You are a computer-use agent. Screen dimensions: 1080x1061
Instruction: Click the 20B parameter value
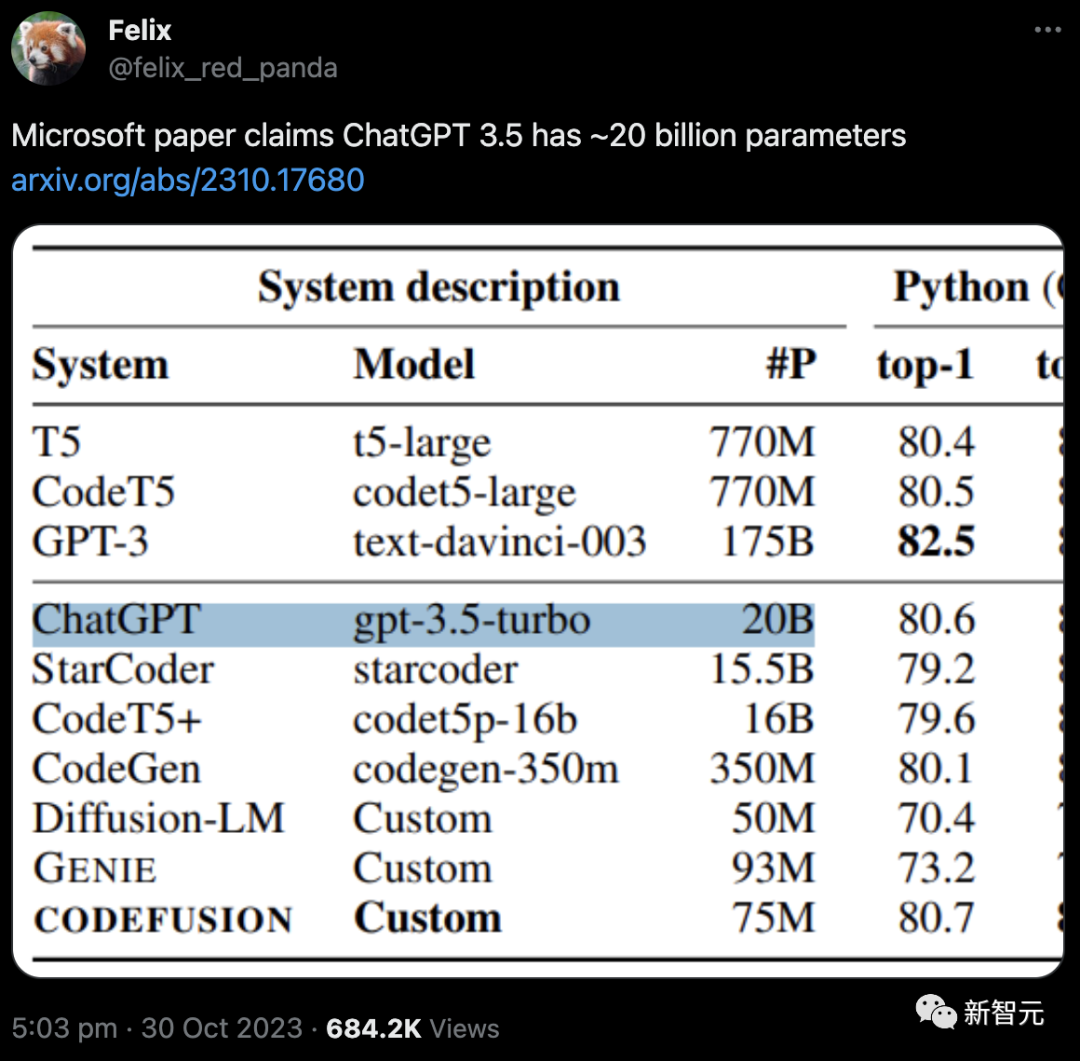click(777, 621)
